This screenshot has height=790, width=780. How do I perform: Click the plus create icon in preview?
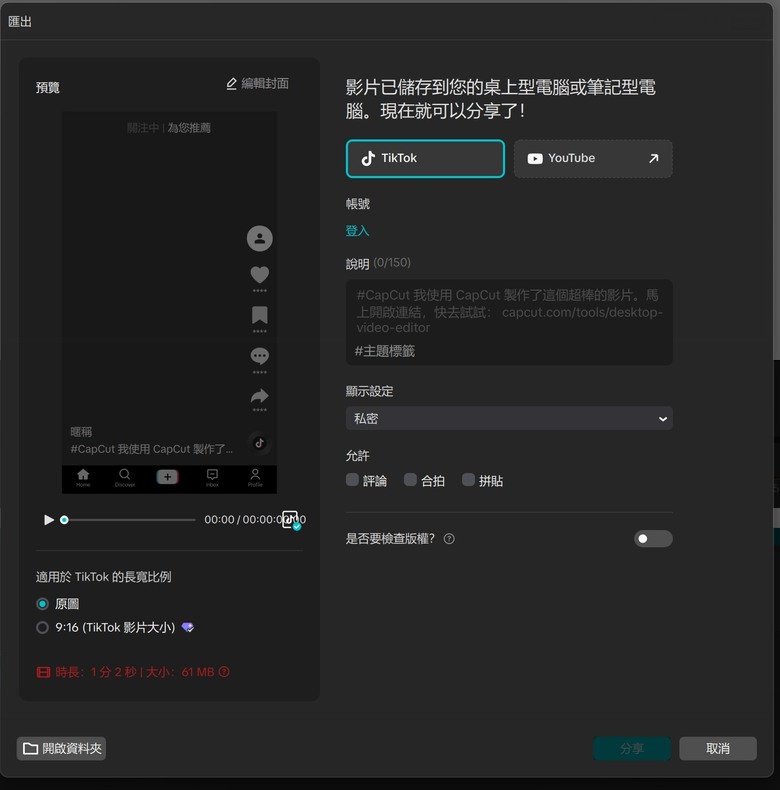tap(167, 477)
